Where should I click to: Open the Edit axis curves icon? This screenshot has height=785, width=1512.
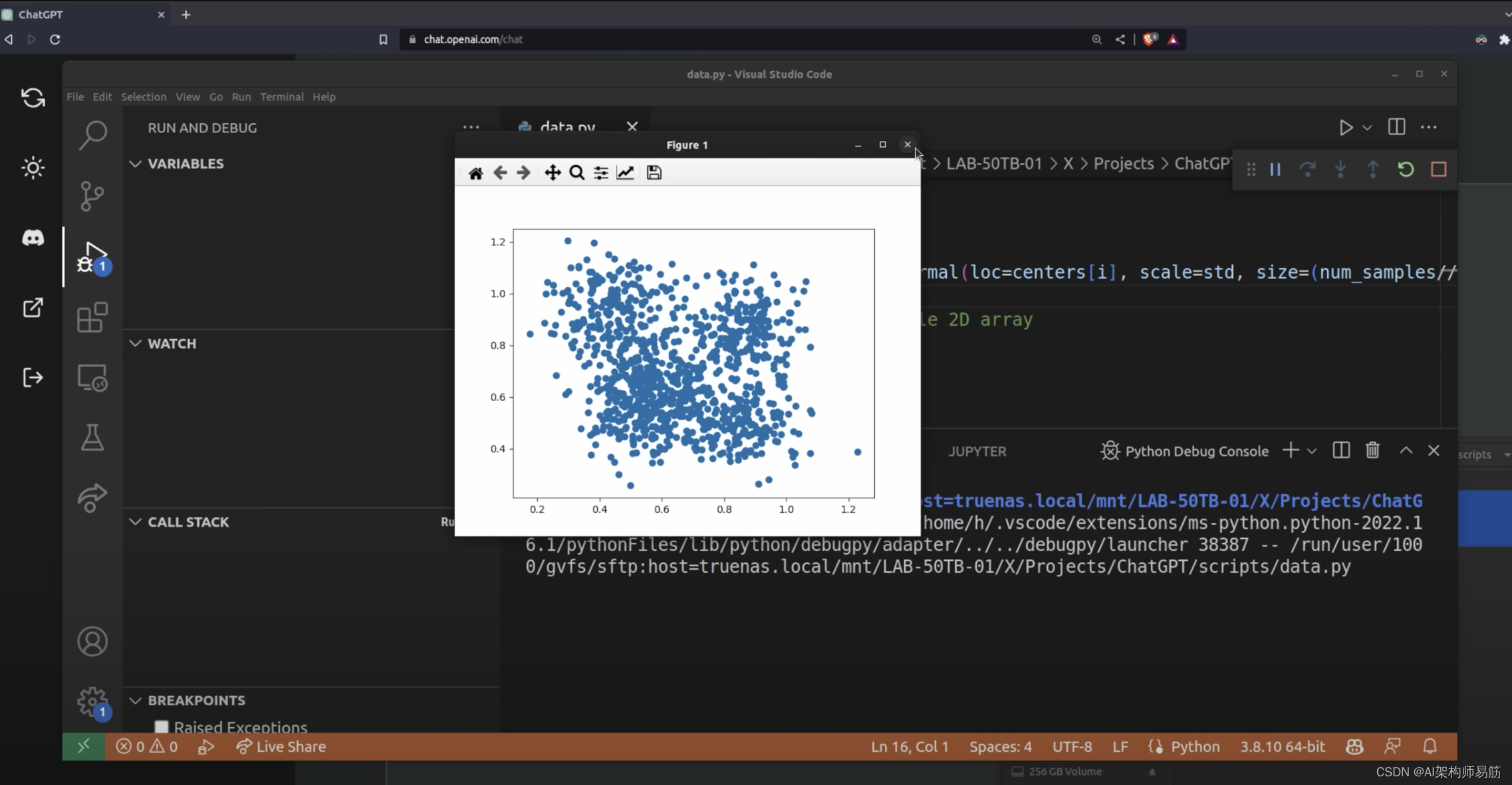[625, 173]
